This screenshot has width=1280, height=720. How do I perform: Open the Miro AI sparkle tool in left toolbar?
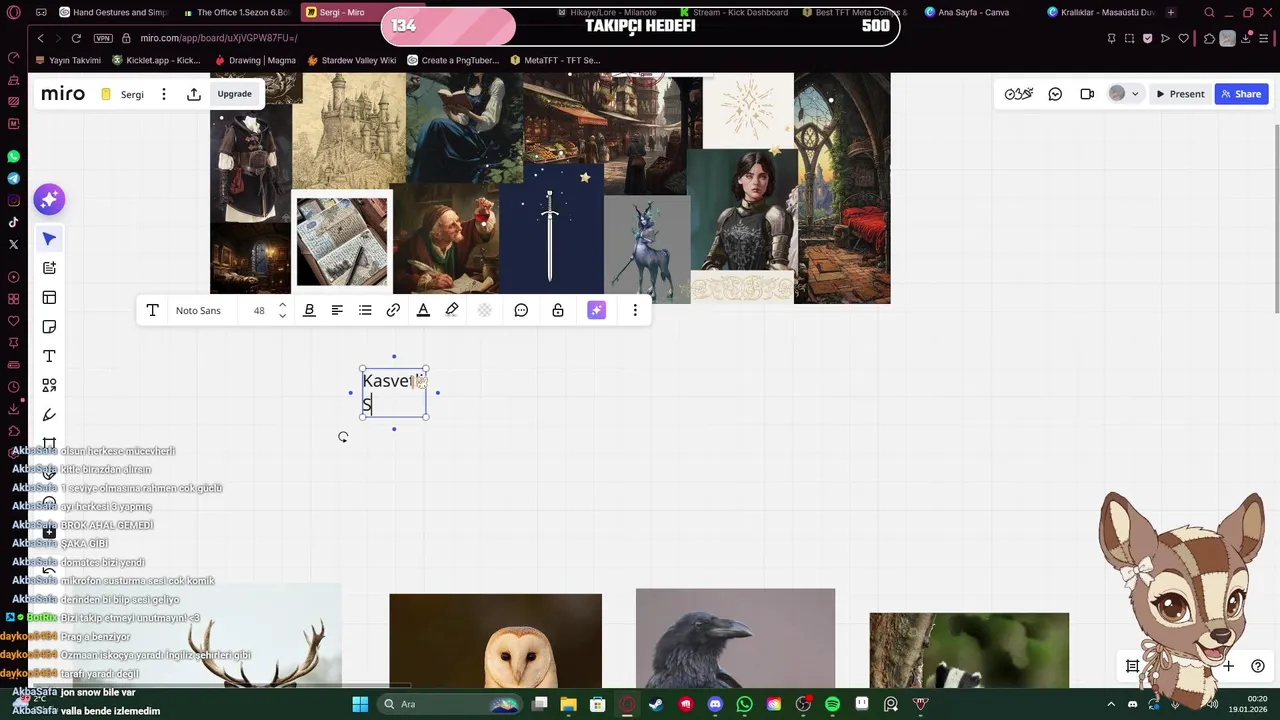pyautogui.click(x=49, y=200)
